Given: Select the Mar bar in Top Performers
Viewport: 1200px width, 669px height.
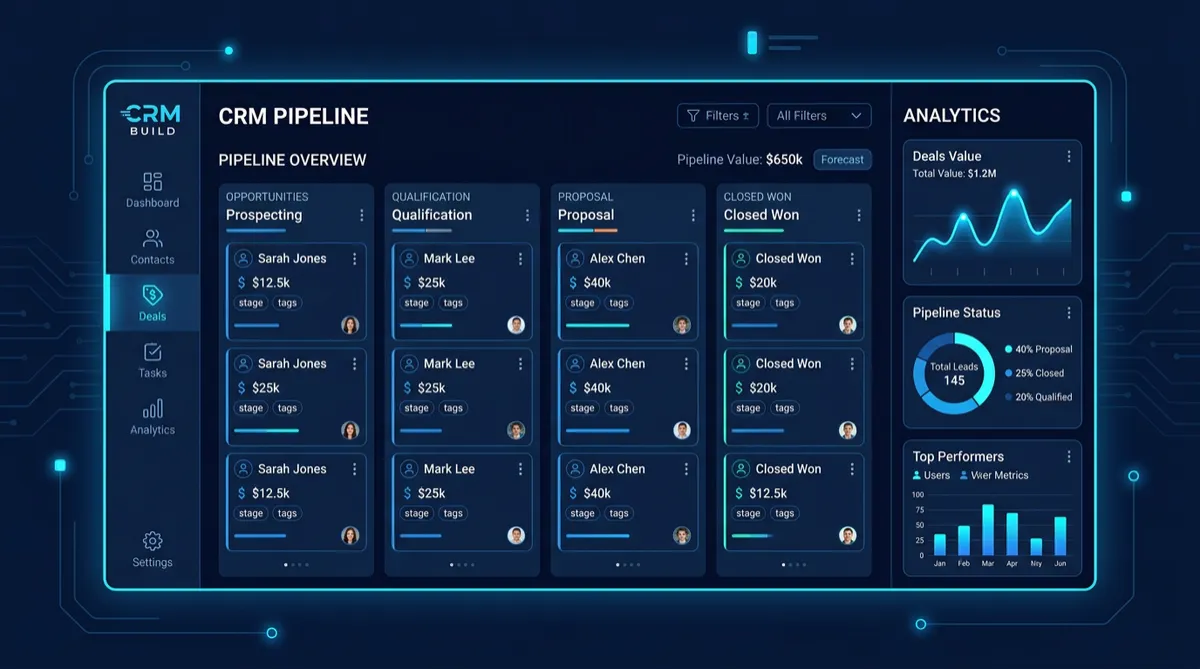Looking at the screenshot, I should pos(988,529).
